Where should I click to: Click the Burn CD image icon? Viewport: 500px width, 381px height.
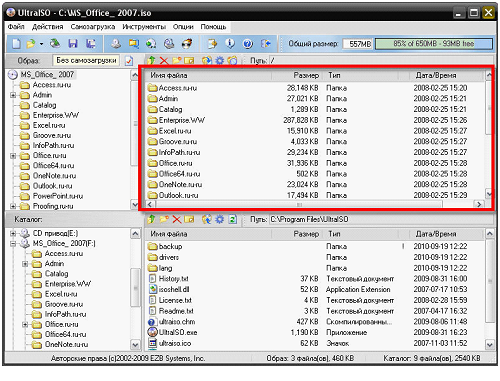[187, 44]
